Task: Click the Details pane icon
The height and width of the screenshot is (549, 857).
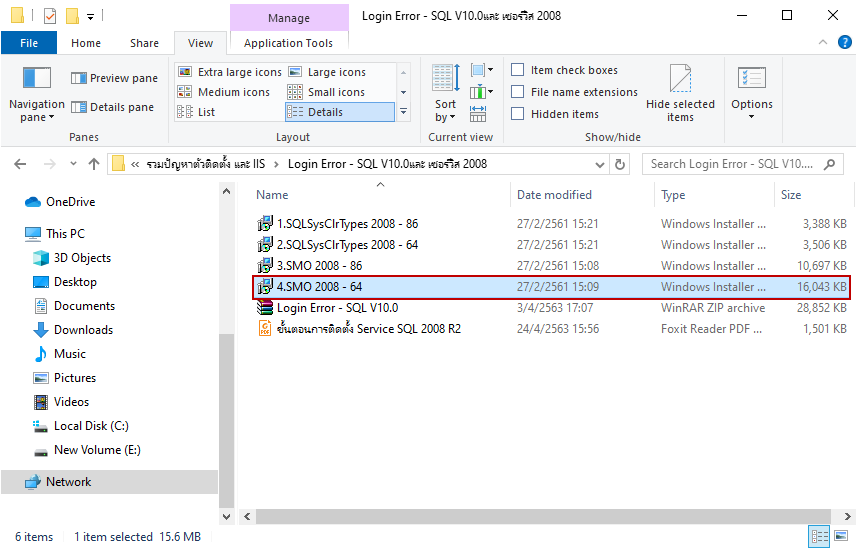Action: 78,107
